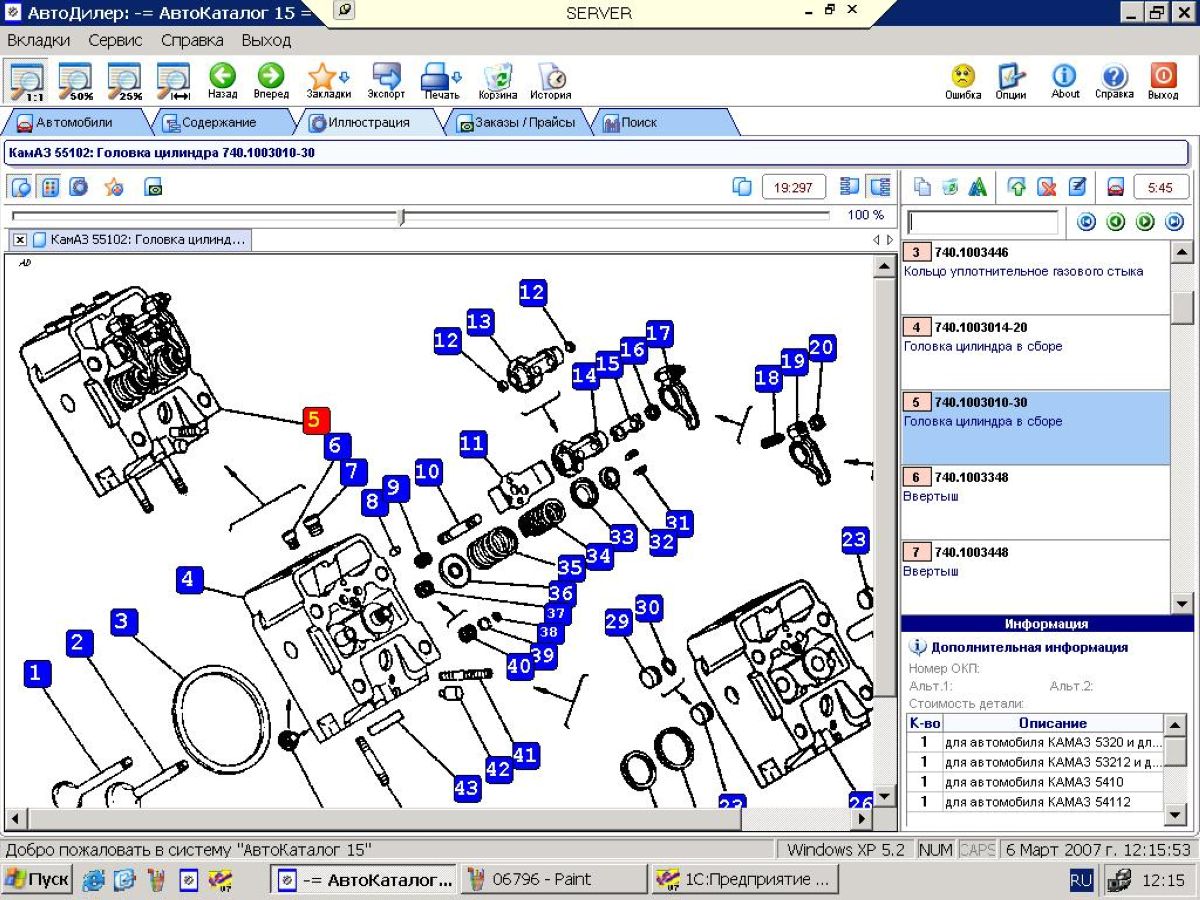Click the recycle basket icon in parts panel
Viewport: 1200px width, 900px height.
[950, 187]
